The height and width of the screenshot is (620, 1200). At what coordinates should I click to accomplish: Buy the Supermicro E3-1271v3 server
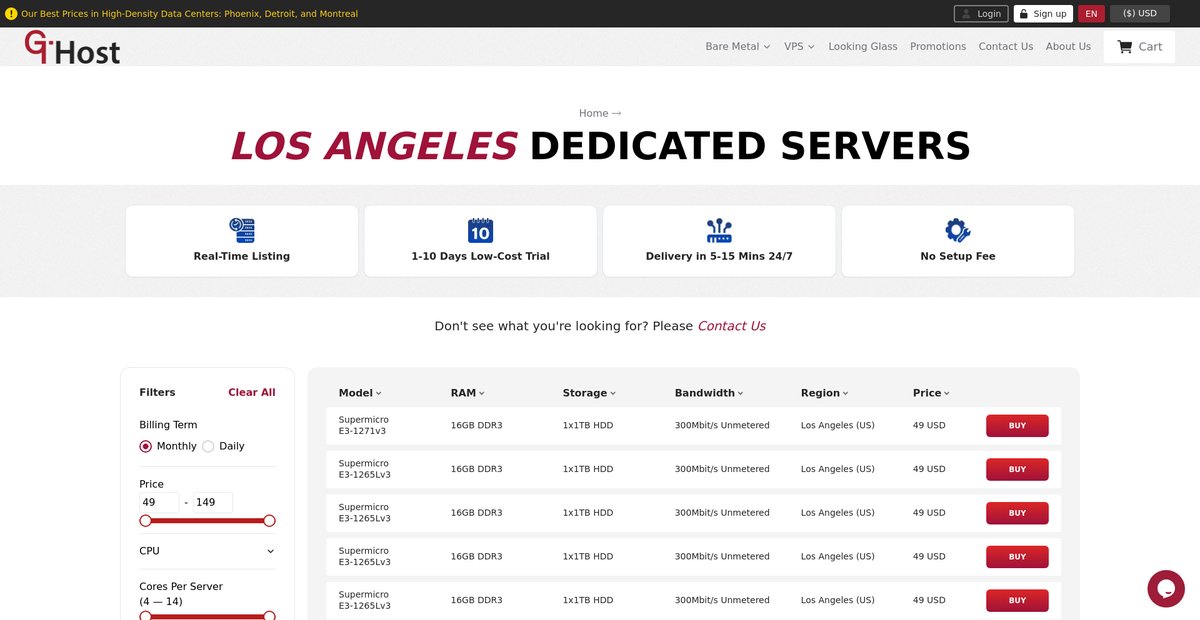pos(1017,426)
